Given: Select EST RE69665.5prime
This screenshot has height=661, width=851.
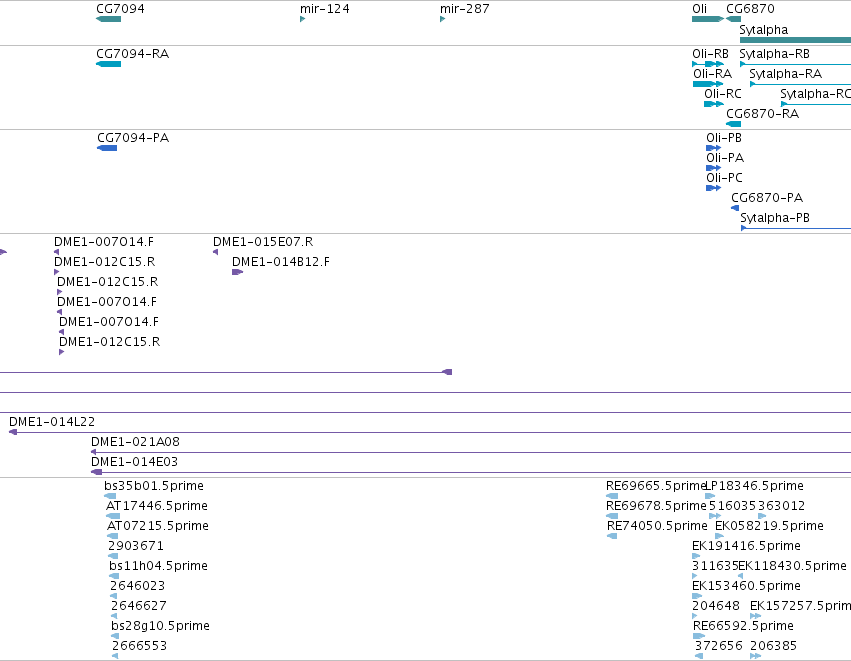Looking at the screenshot, I should pos(612,496).
